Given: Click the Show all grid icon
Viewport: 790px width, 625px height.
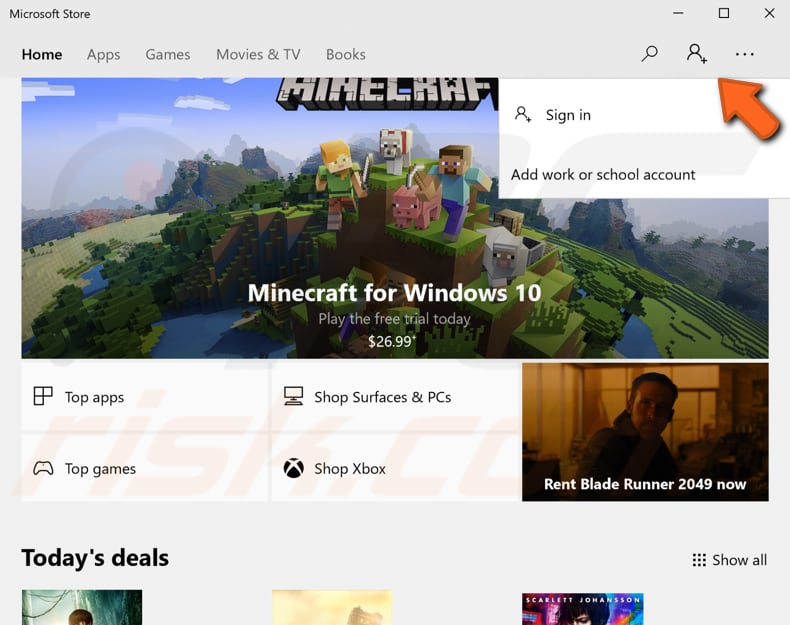Looking at the screenshot, I should click(x=699, y=560).
